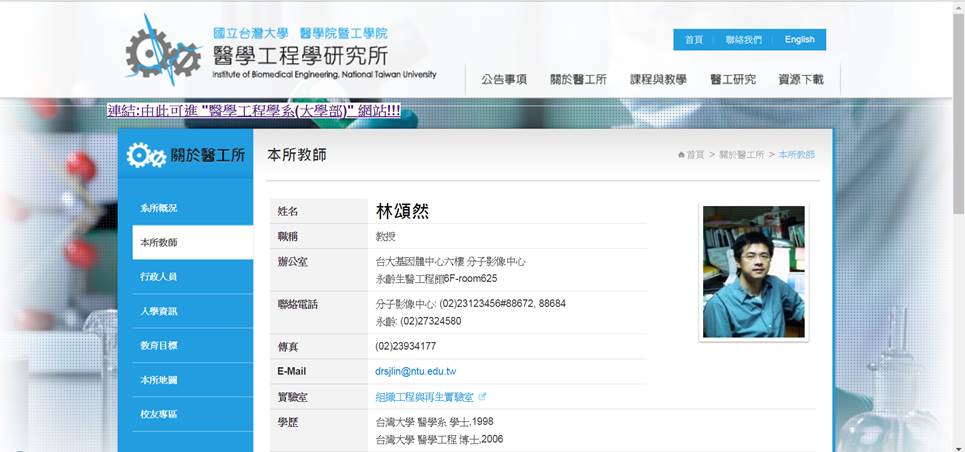This screenshot has width=965, height=452.
Task: Switch site language to English
Action: point(799,39)
